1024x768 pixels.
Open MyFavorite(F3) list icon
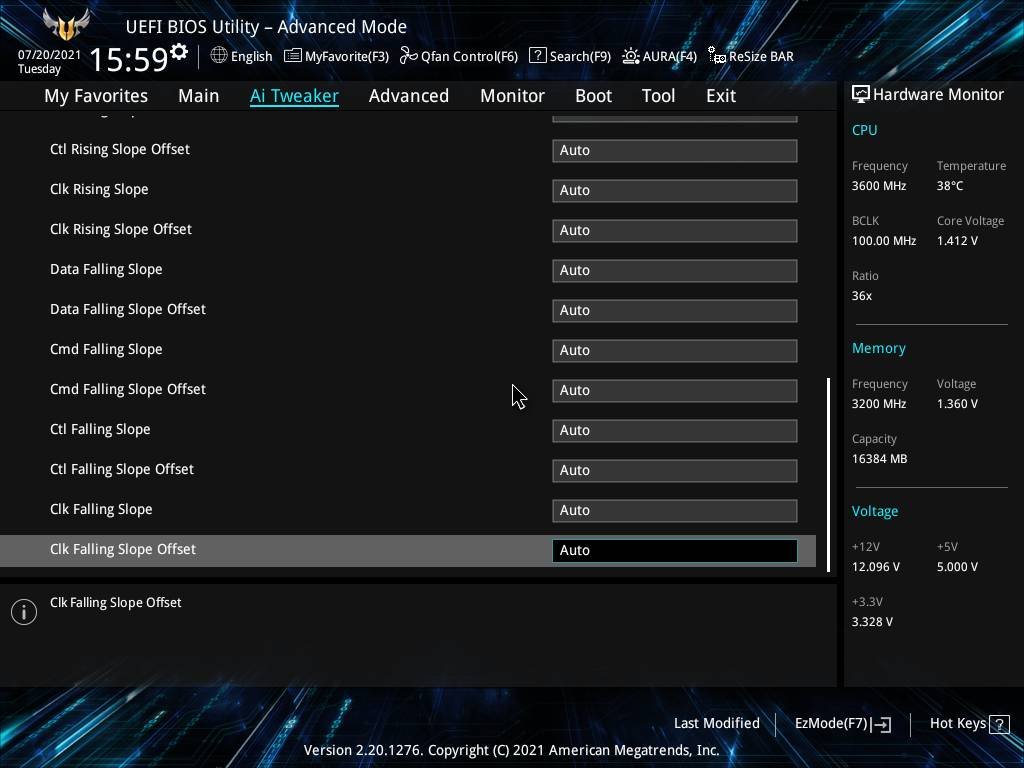click(x=293, y=56)
